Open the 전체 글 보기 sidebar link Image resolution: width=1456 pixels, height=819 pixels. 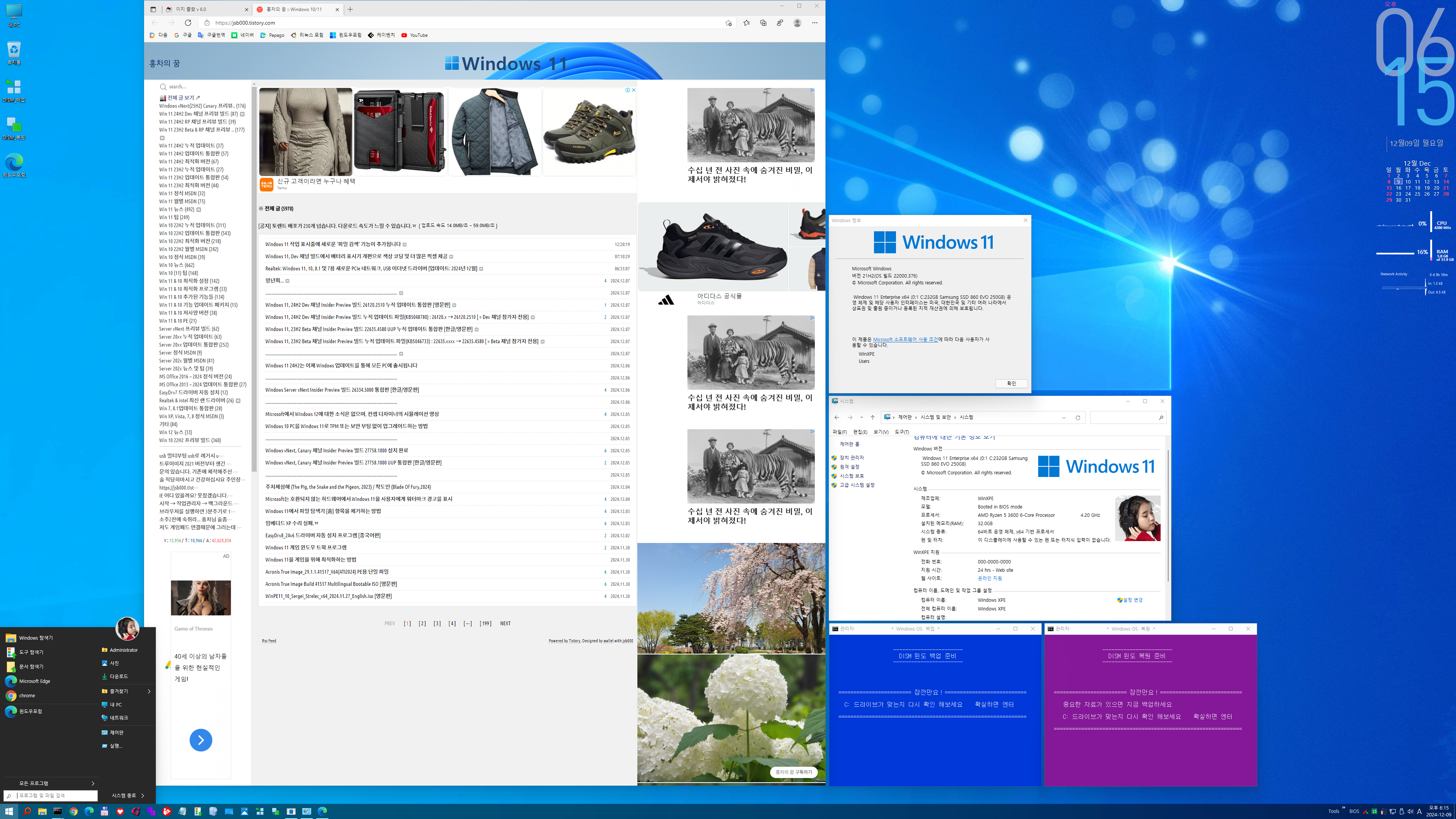tap(180, 98)
